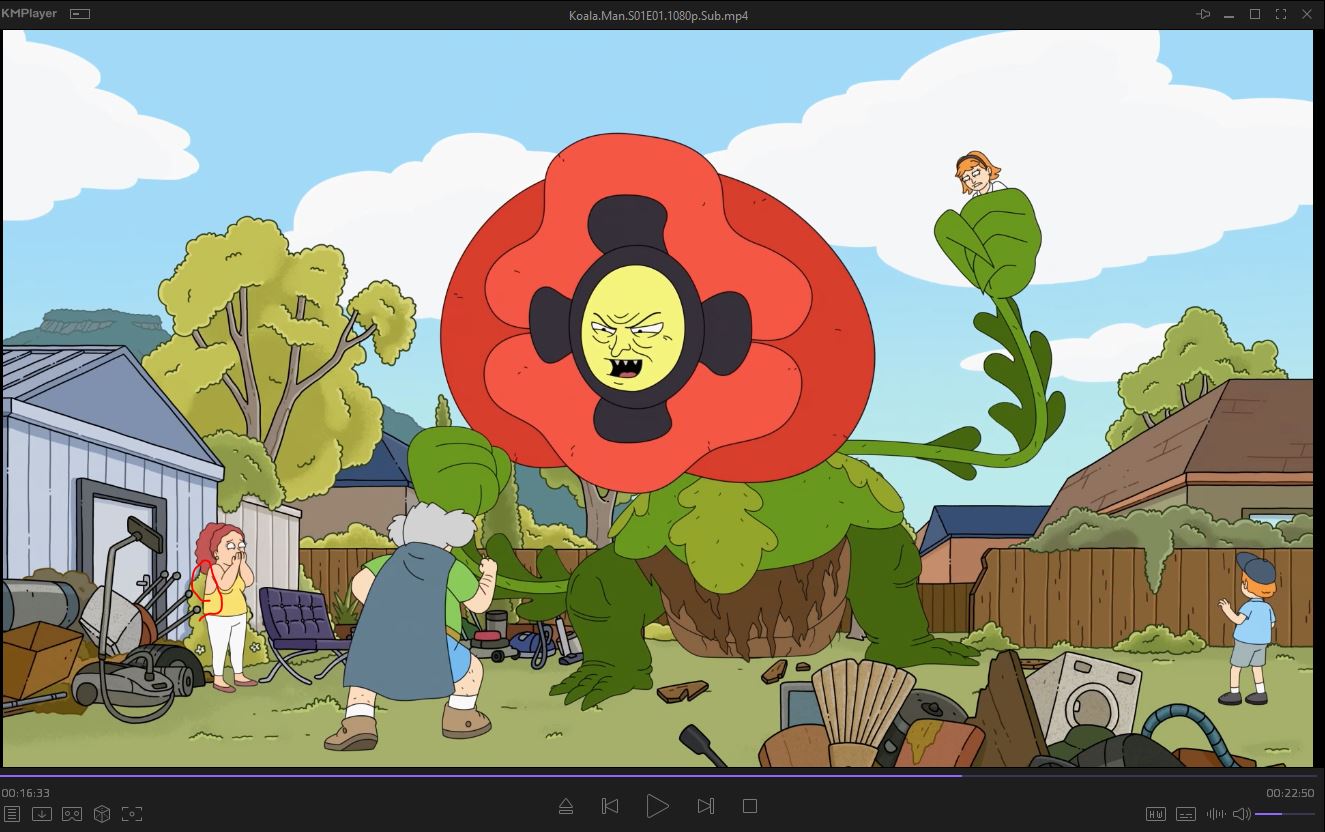Image resolution: width=1325 pixels, height=832 pixels.
Task: Click the download video icon
Action: (42, 814)
